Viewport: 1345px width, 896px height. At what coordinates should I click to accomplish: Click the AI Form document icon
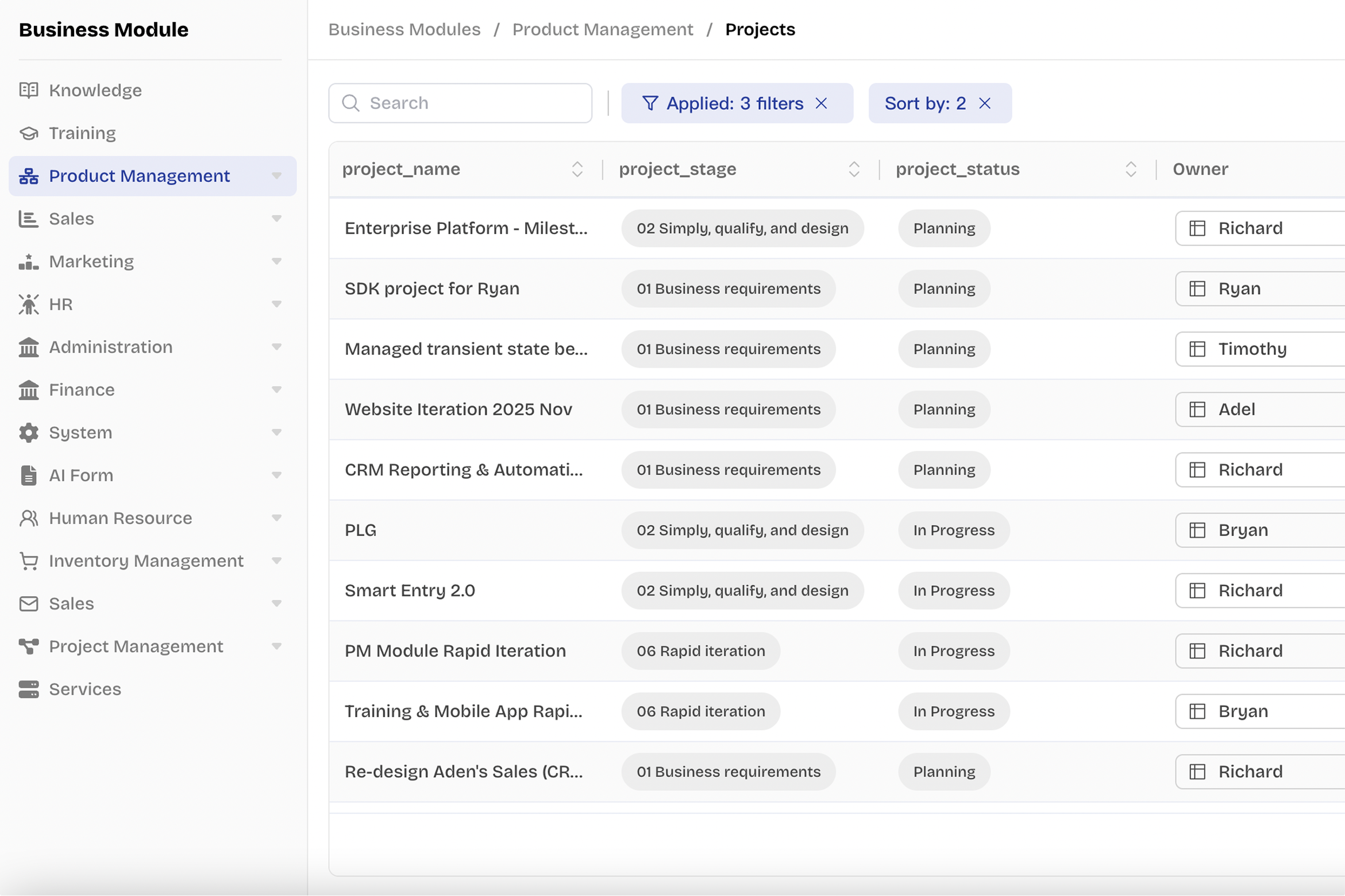point(28,476)
